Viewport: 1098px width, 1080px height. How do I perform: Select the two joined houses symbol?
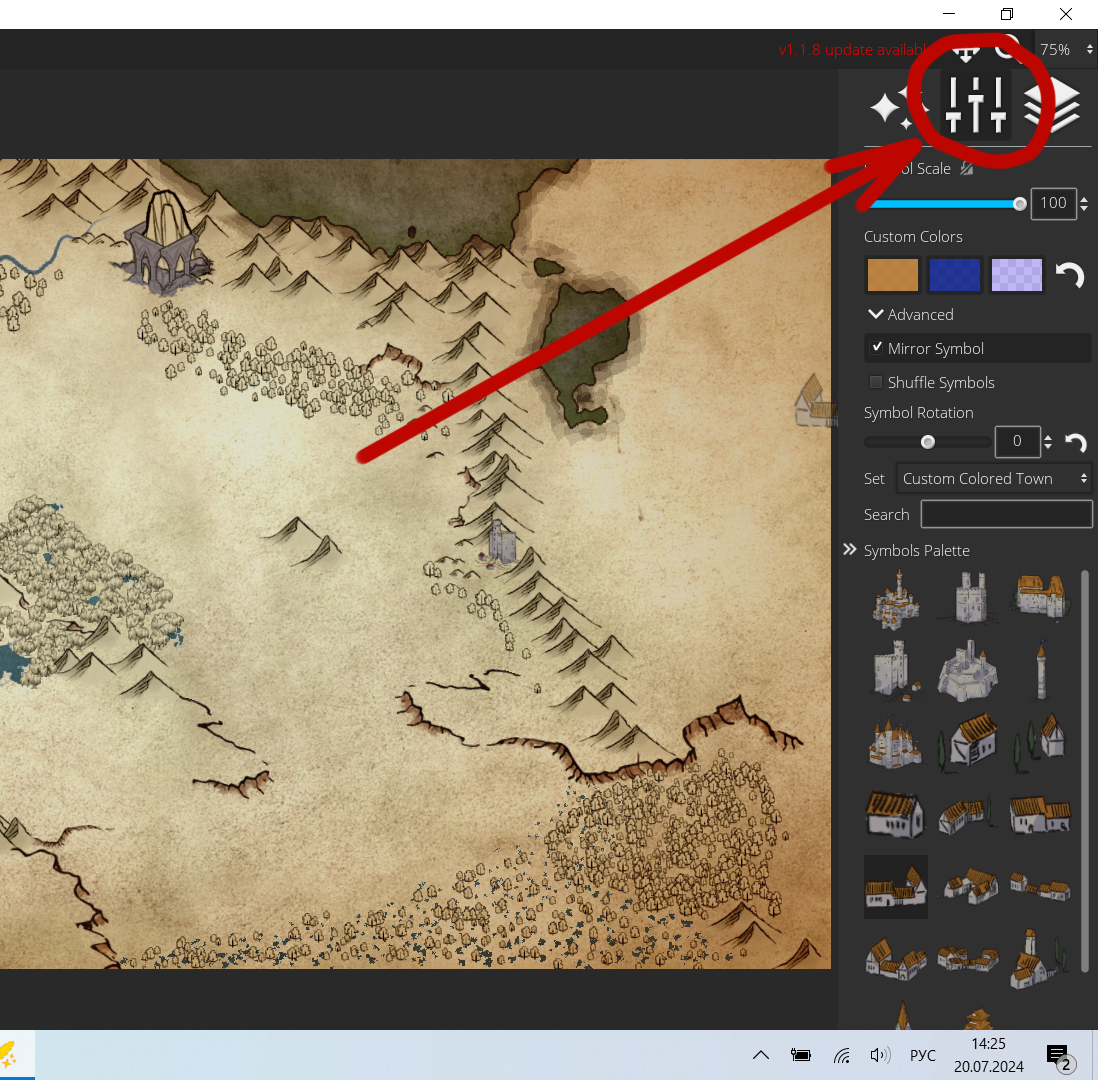pos(1041,815)
